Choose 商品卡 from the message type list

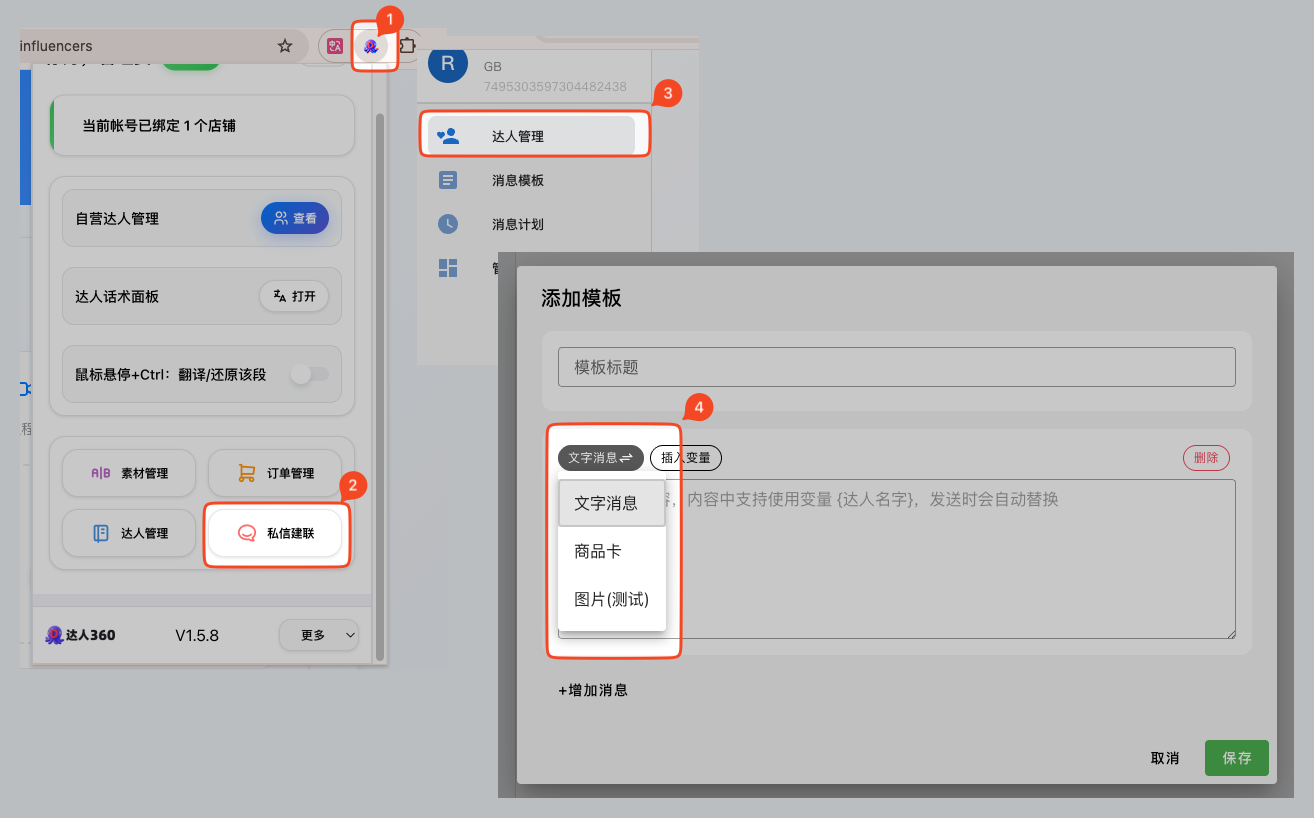tap(598, 551)
